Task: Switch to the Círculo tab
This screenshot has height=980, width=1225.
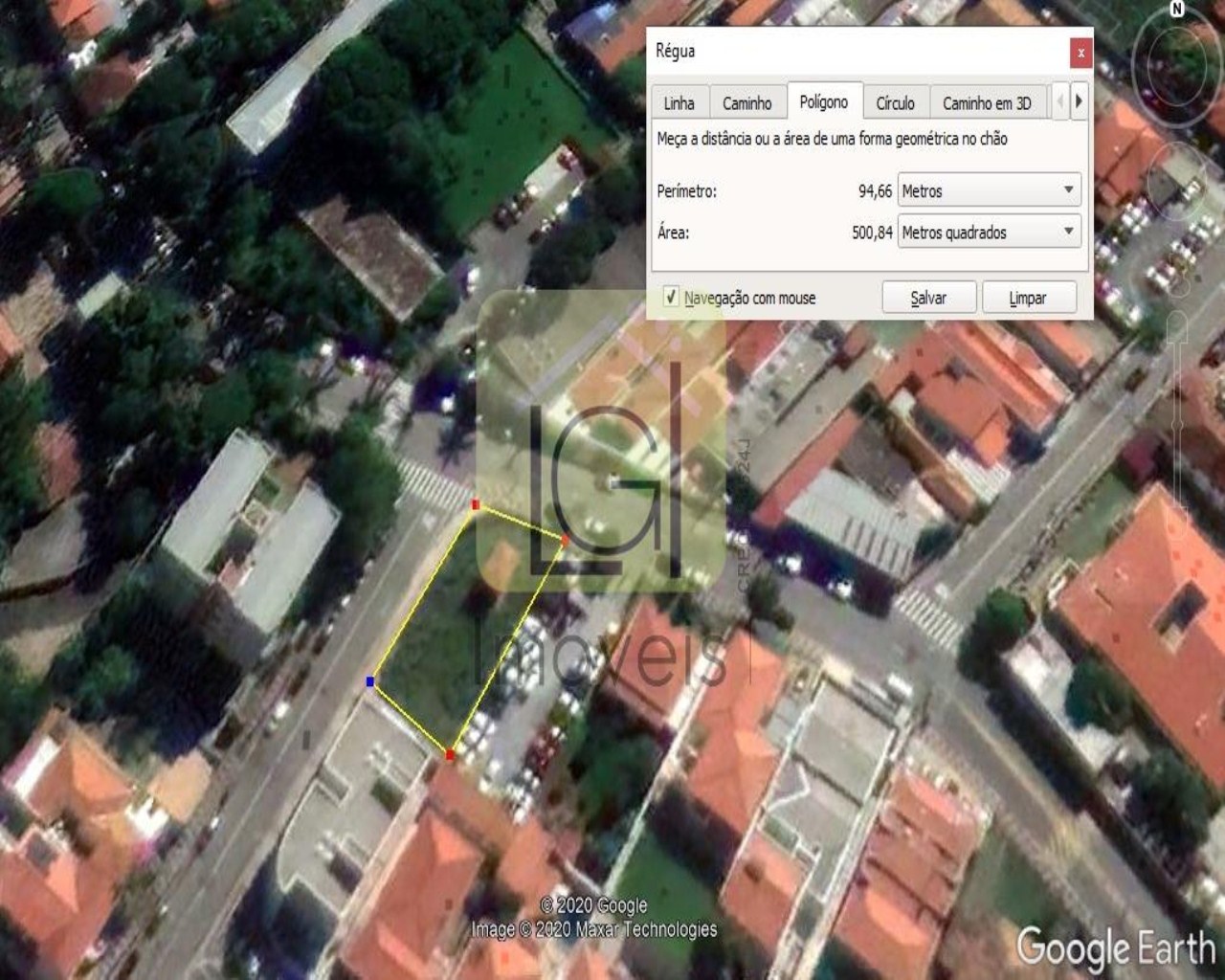Action: point(896,102)
